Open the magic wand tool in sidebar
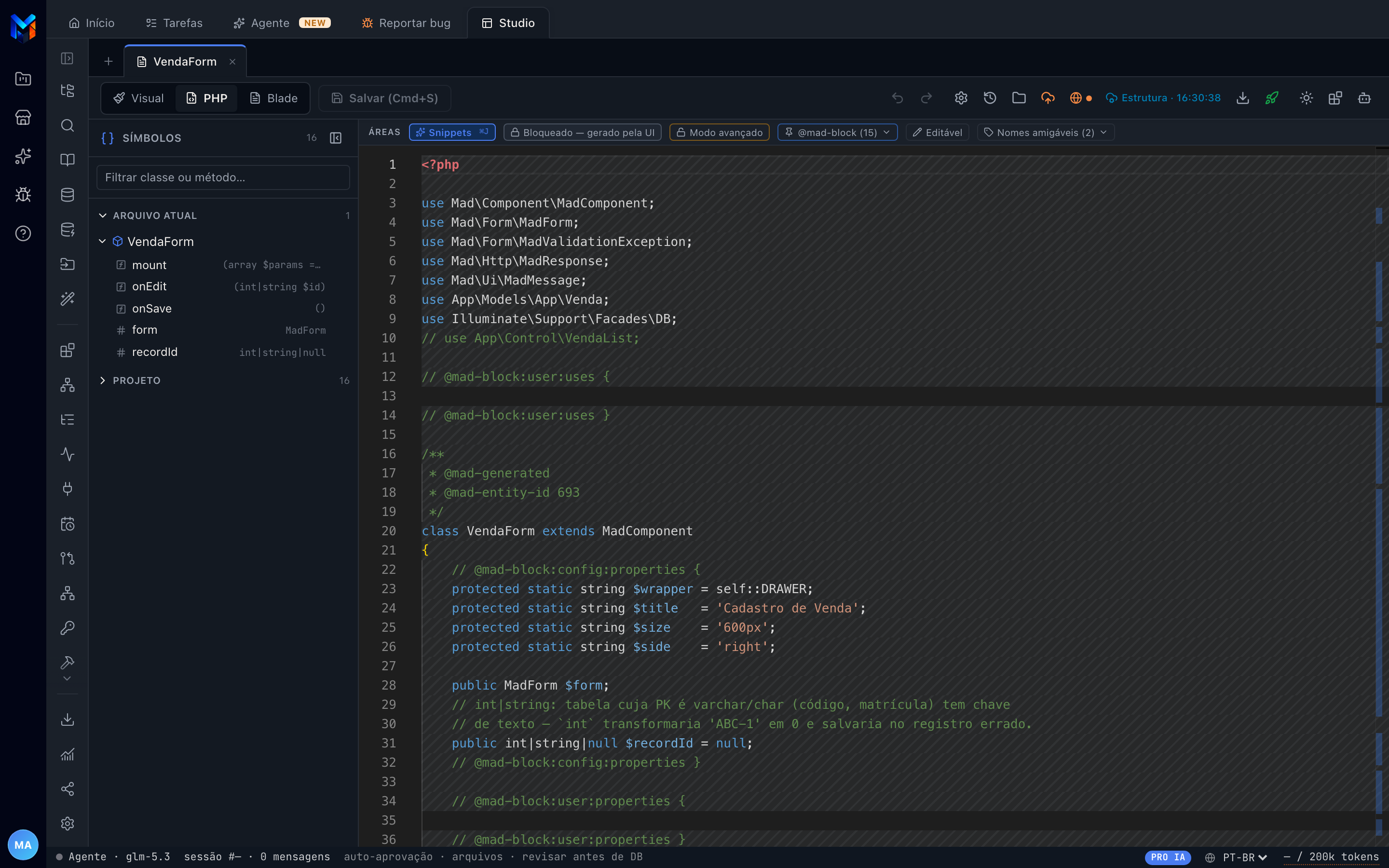This screenshot has width=1389, height=868. (68, 298)
